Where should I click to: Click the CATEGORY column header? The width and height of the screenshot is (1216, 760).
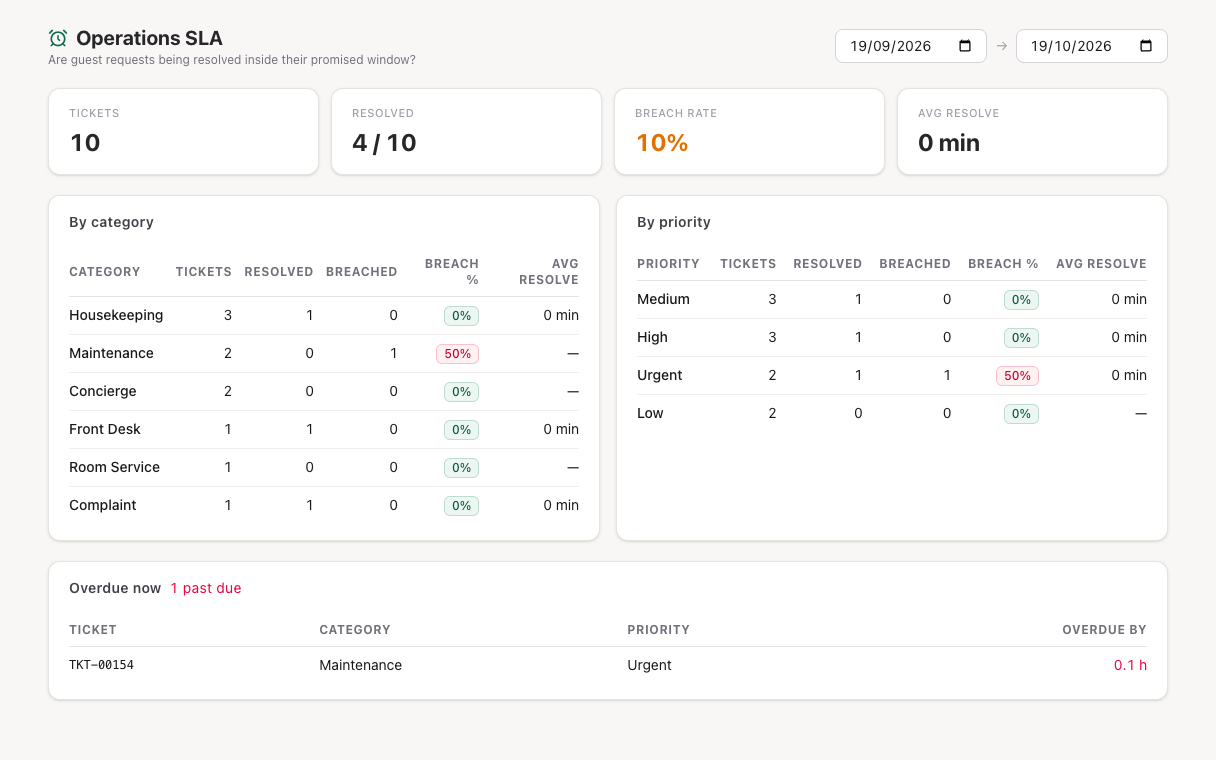pyautogui.click(x=105, y=272)
